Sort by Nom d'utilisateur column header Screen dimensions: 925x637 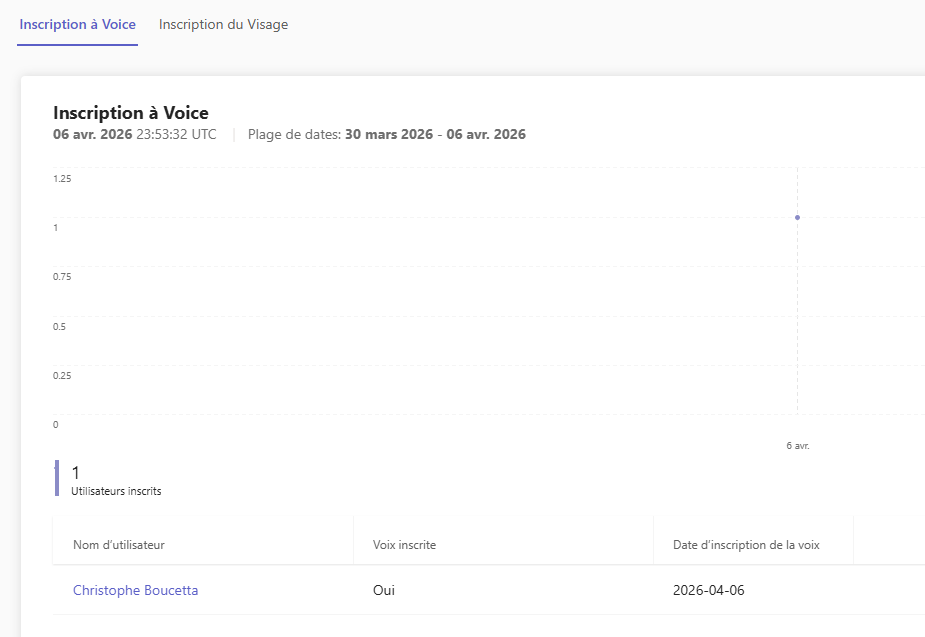pos(119,545)
